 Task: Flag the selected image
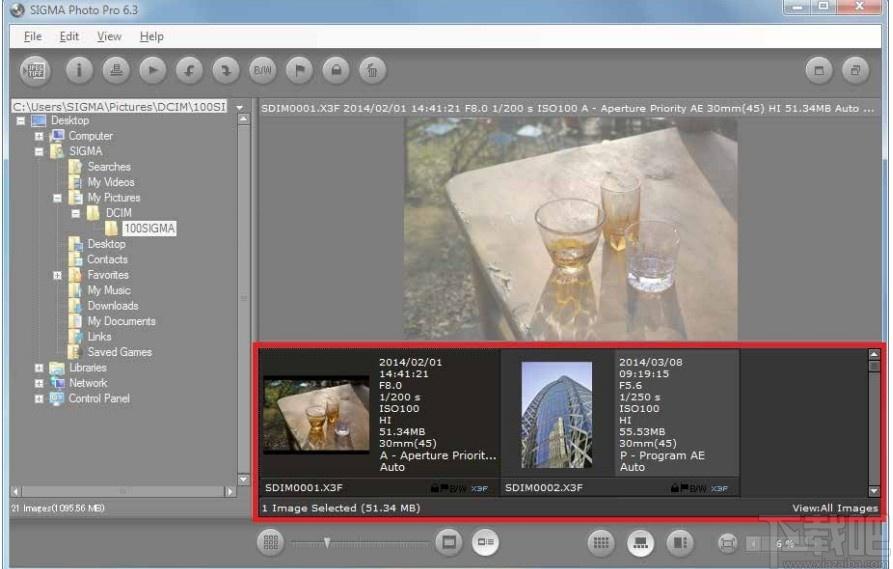pos(300,71)
